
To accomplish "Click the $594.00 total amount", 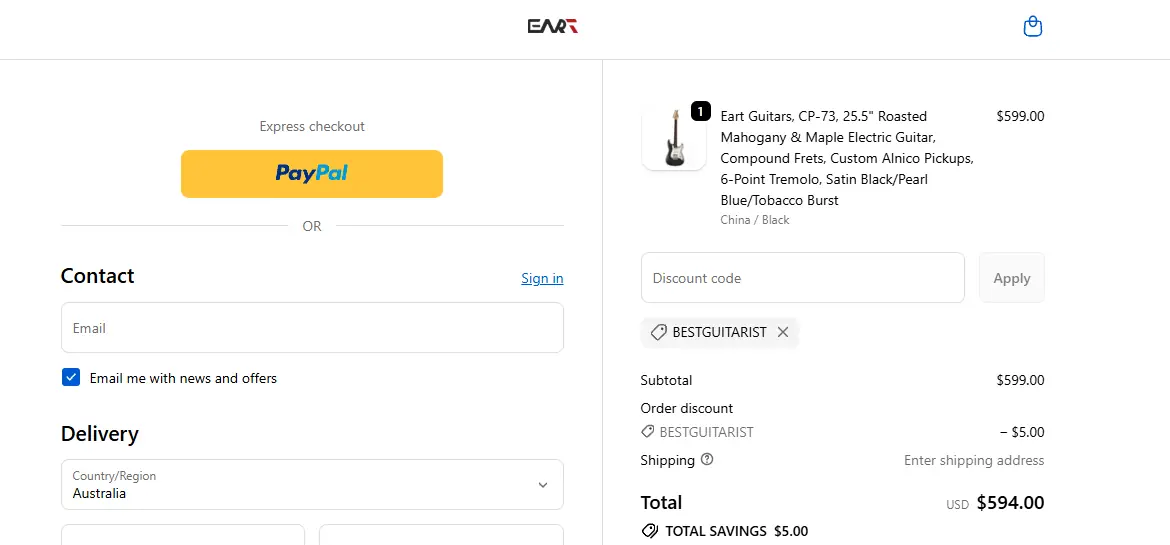I will pos(1010,503).
